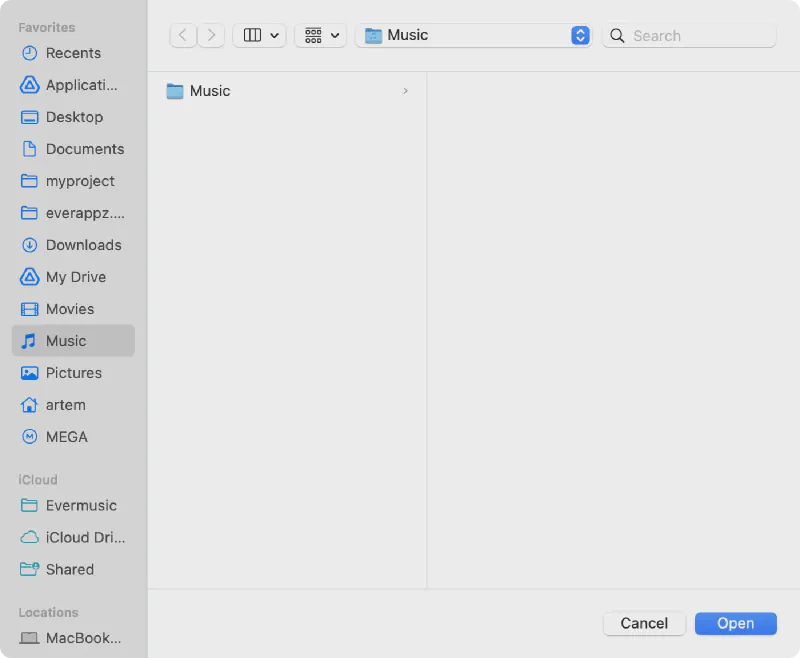Click the Cancel button
Viewport: 800px width, 658px height.
(x=644, y=623)
